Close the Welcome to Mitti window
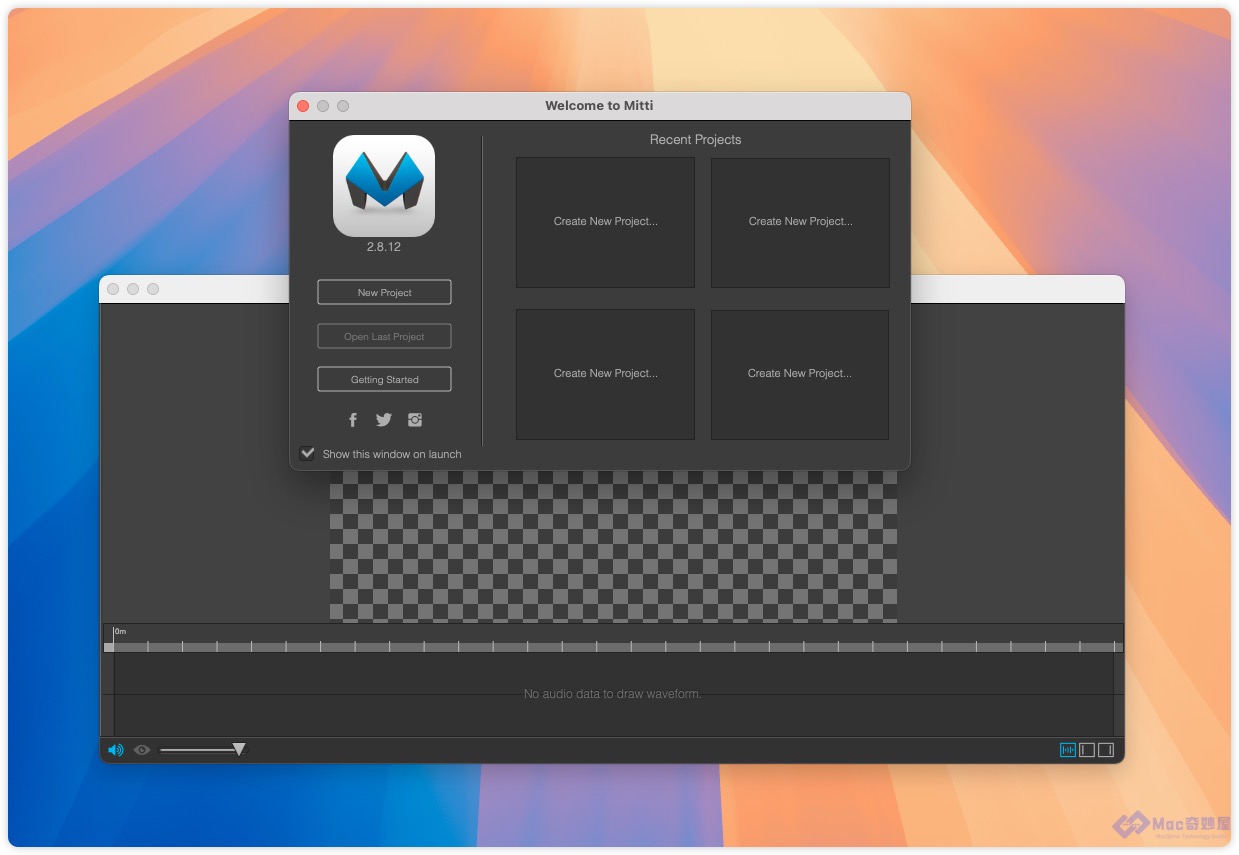Image resolution: width=1239 pixels, height=855 pixels. pyautogui.click(x=303, y=106)
